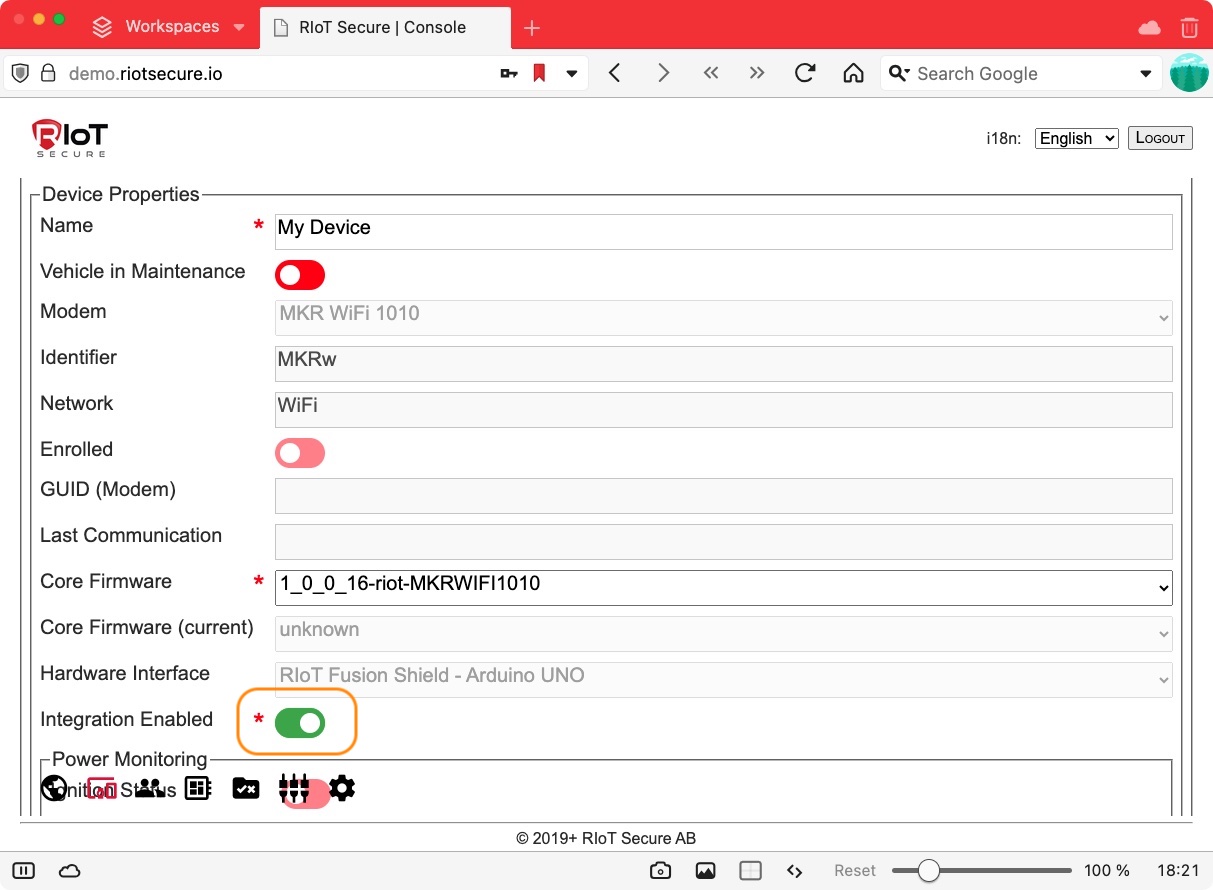1213x890 pixels.
Task: Click the Logout button
Action: pos(1160,138)
